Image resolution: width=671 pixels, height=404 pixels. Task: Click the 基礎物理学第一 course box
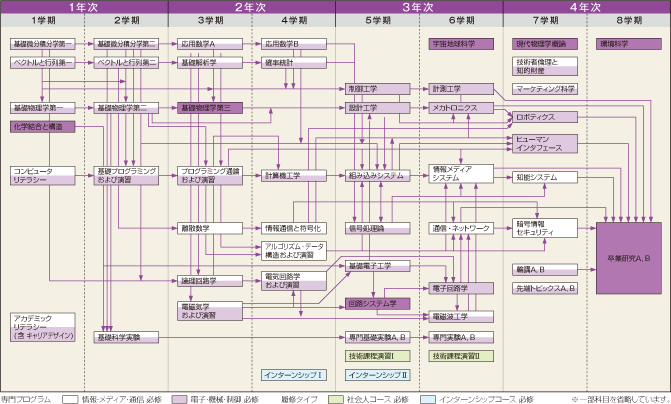pos(42,108)
